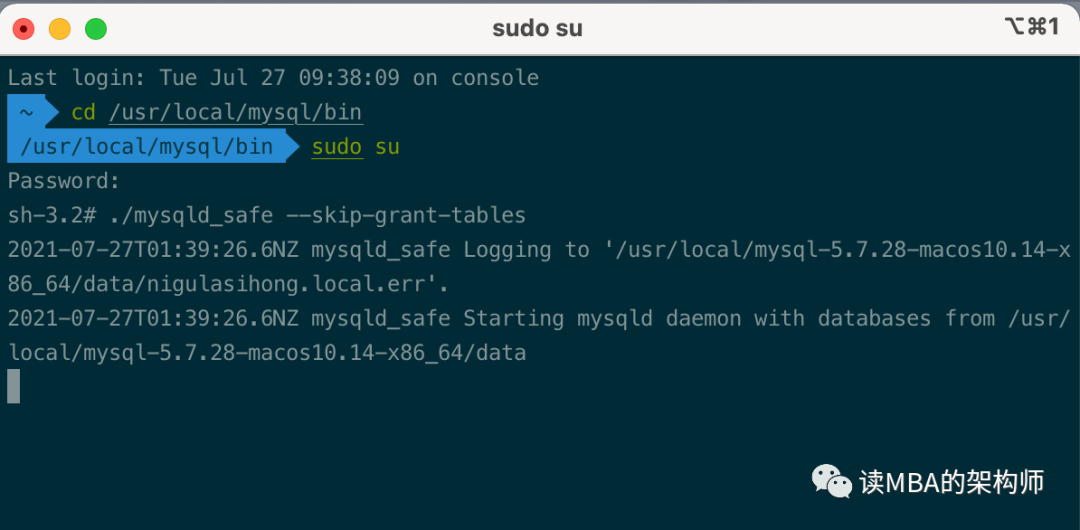Click the 'cd' command text
Viewport: 1080px width, 530px height.
(x=83, y=112)
